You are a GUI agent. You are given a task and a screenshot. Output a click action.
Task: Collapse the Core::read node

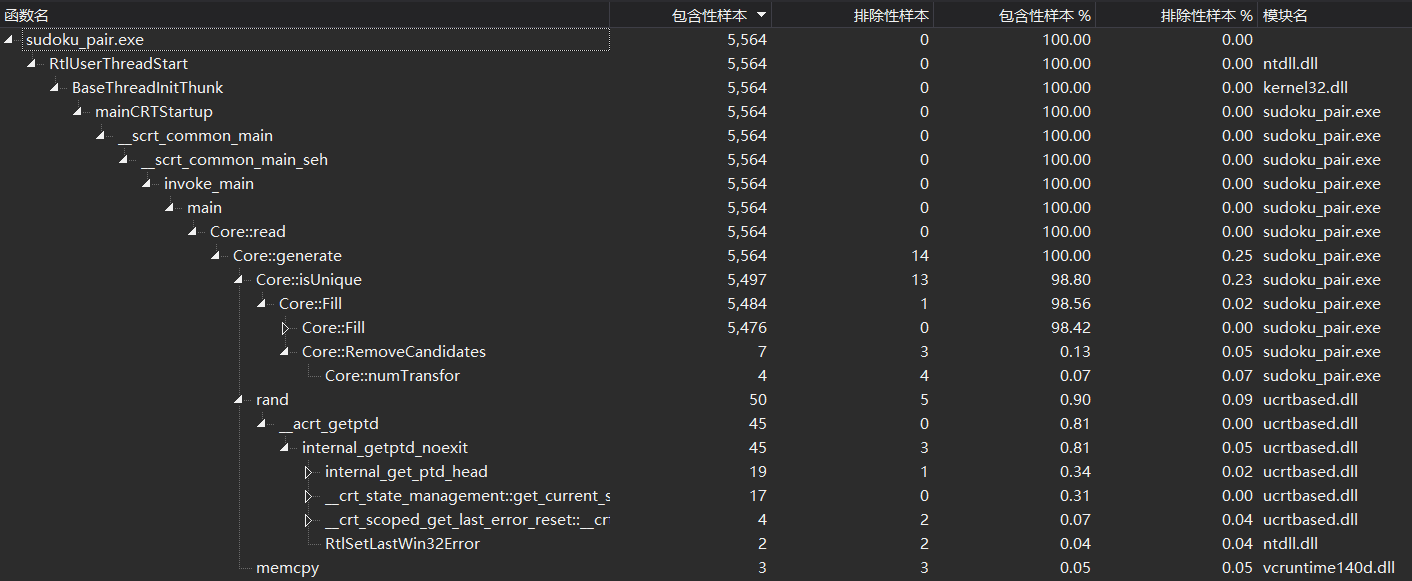click(x=193, y=232)
